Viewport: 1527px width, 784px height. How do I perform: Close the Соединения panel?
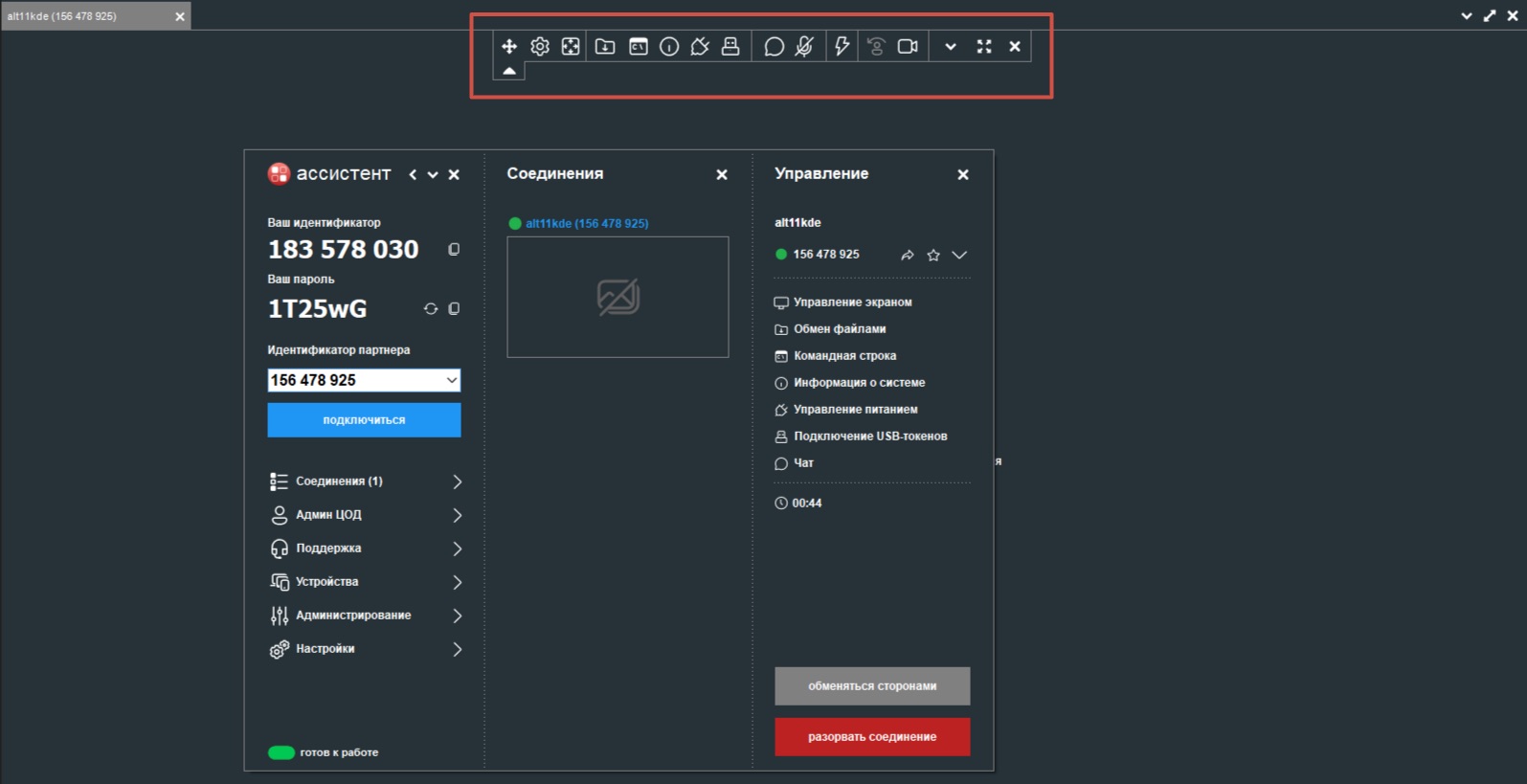pos(722,174)
